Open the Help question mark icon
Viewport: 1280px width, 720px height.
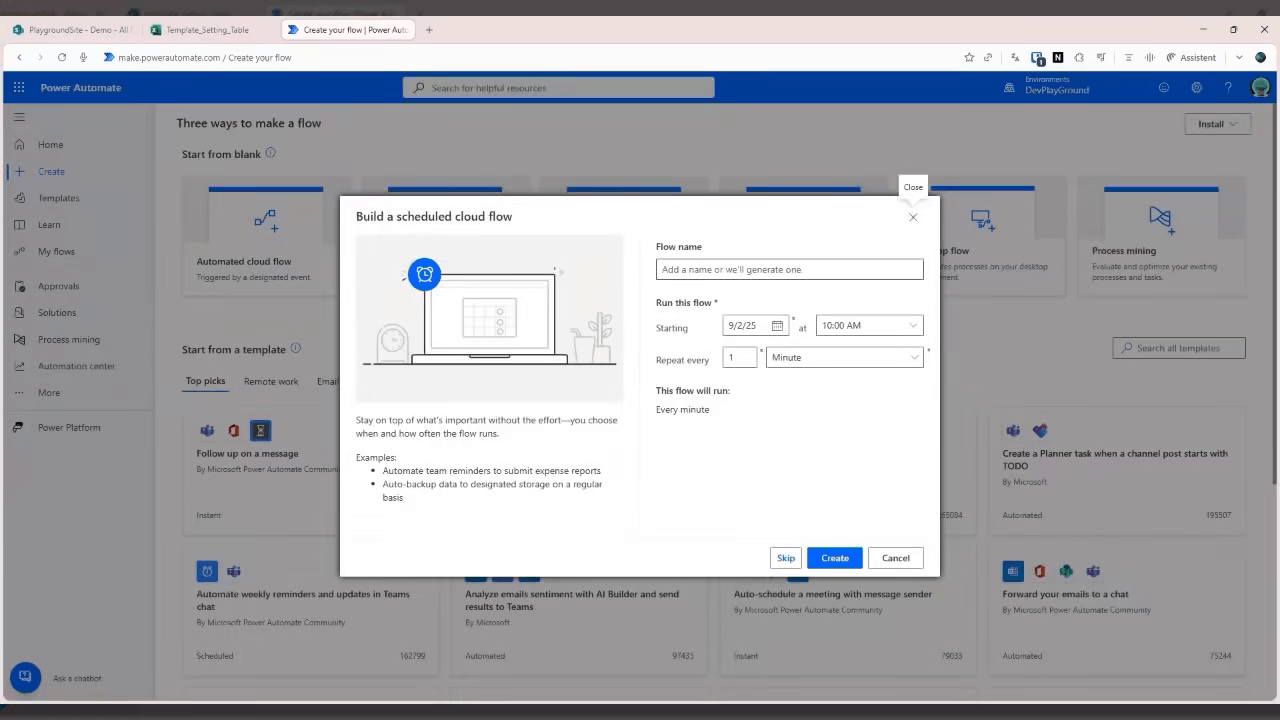click(x=1228, y=88)
